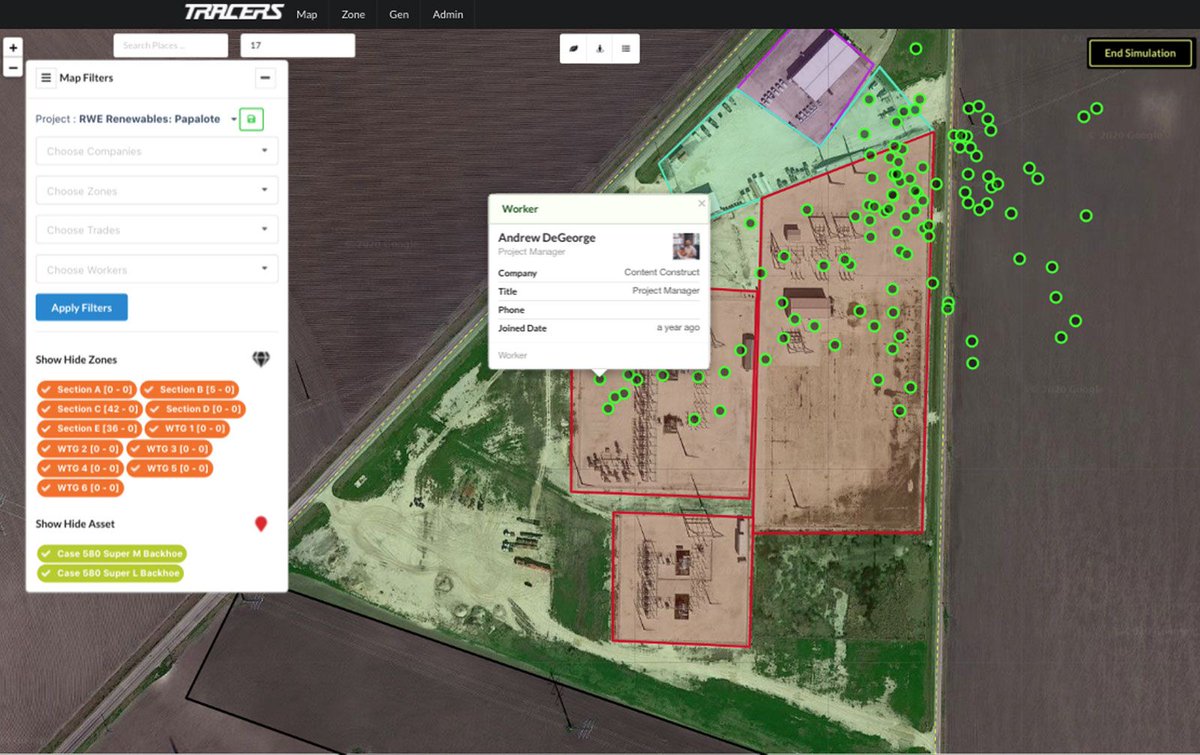This screenshot has width=1200, height=755.
Task: Click the Content Construct company value
Action: pyautogui.click(x=662, y=272)
